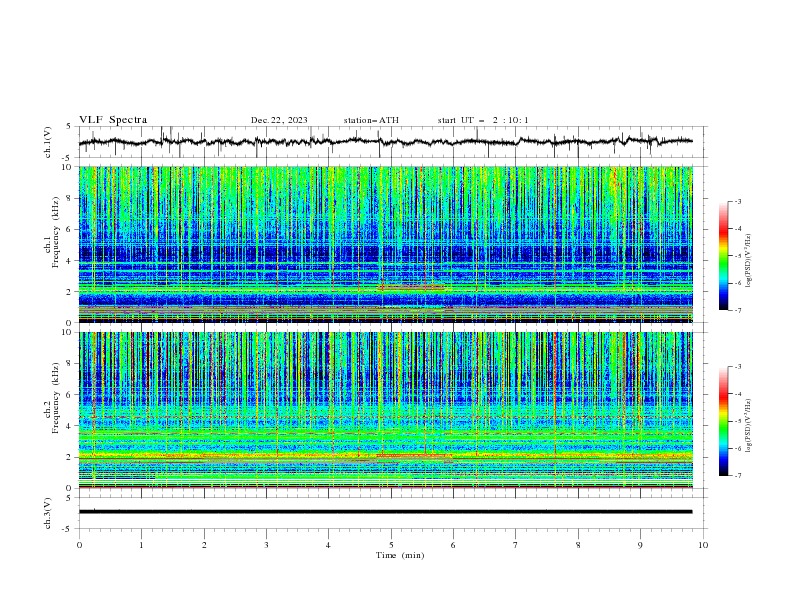Click the ch.1 'Frequency (kHz)' axis label
Screen dimensions: 792x612
tap(56, 230)
